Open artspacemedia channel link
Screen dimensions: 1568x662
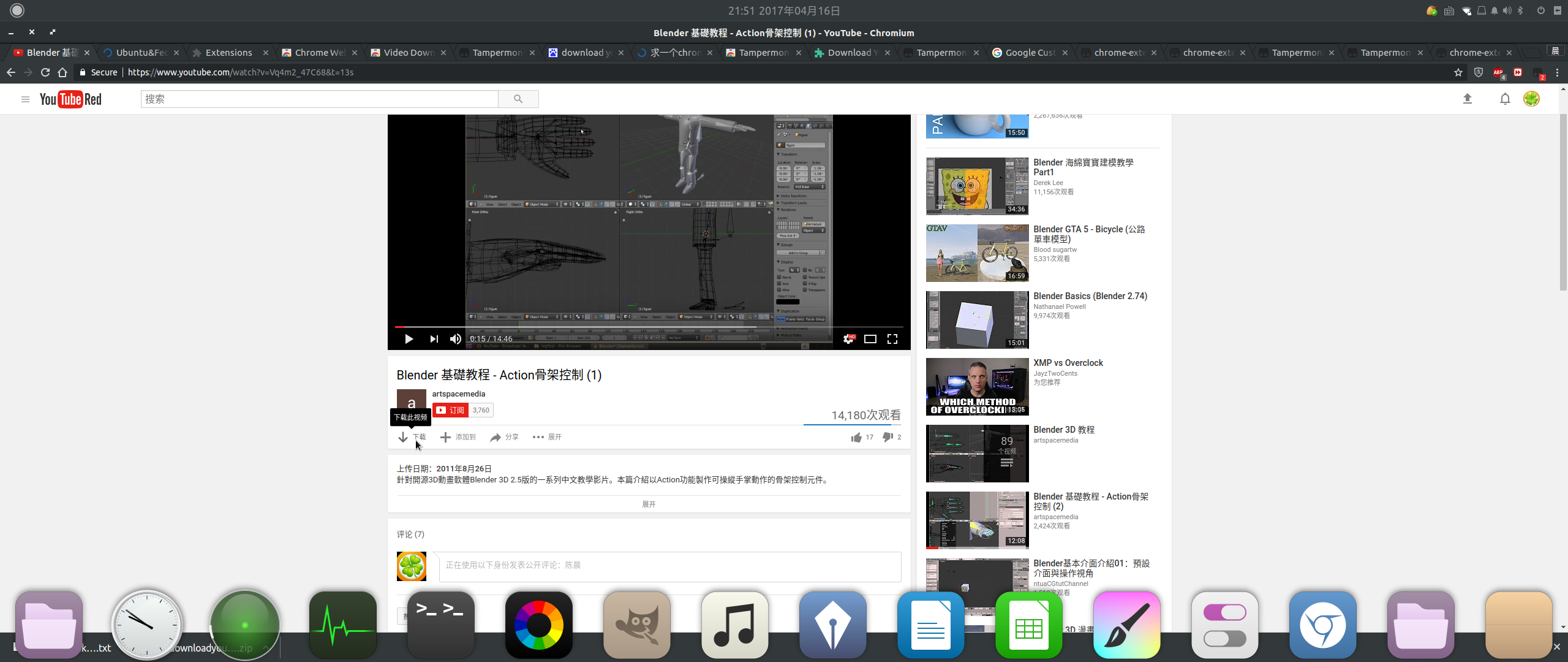458,394
